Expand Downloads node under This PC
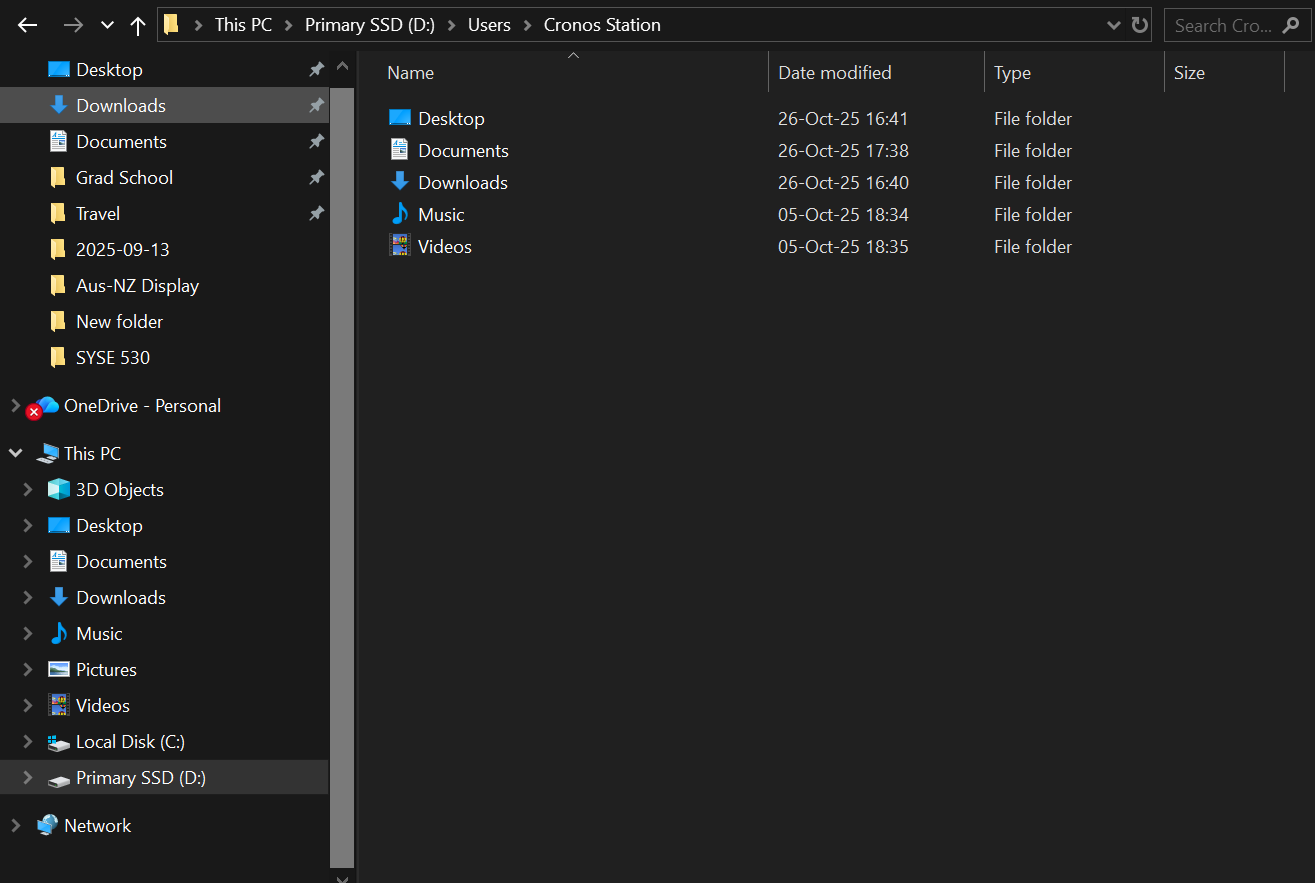Screen dimensions: 1315x883 pos(28,597)
